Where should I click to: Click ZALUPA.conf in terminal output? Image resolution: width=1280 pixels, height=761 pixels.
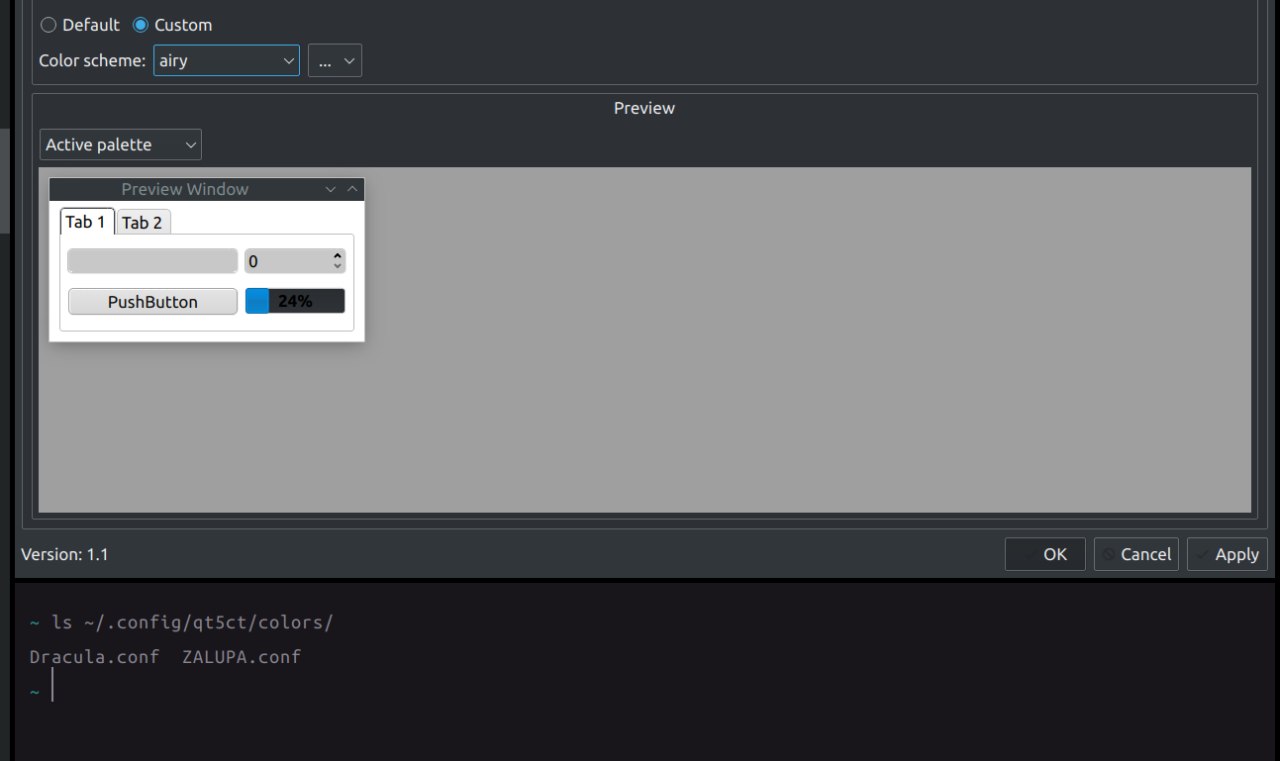(x=242, y=657)
